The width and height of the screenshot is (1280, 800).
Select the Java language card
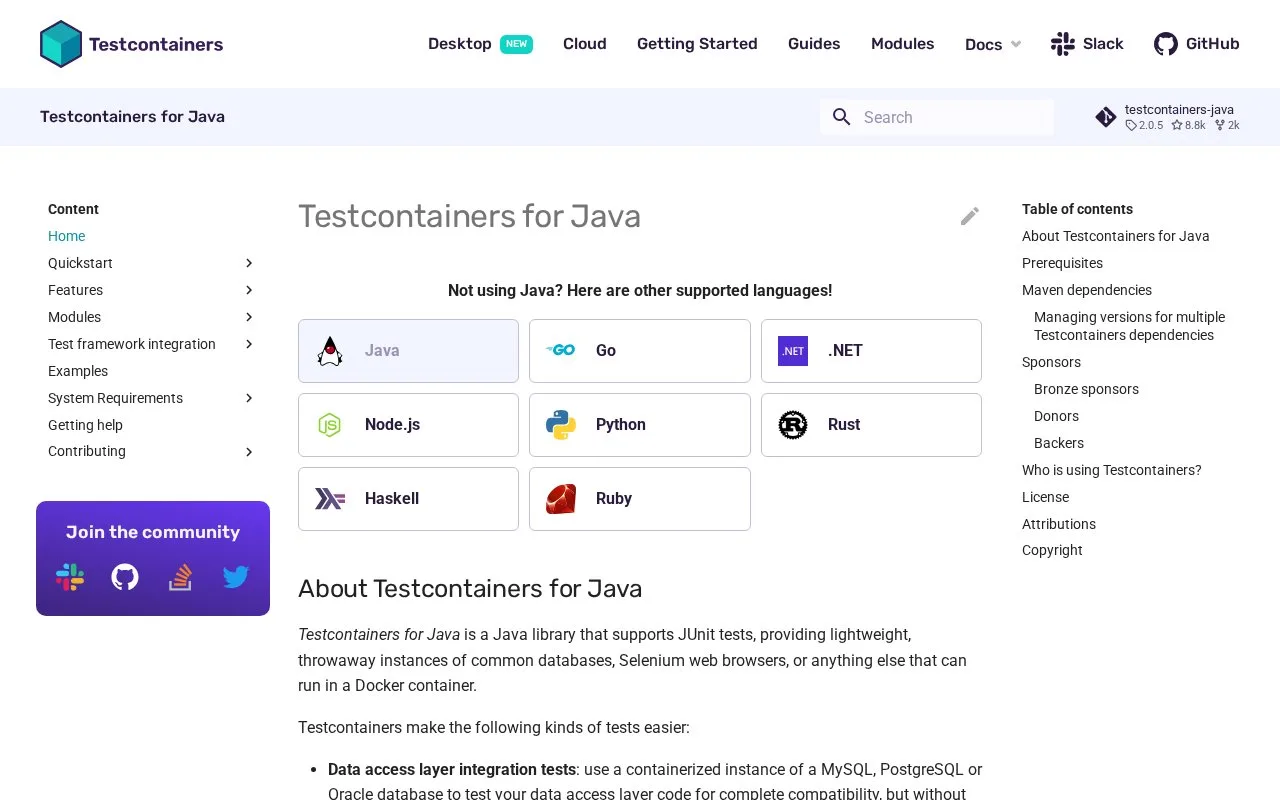[x=408, y=351]
